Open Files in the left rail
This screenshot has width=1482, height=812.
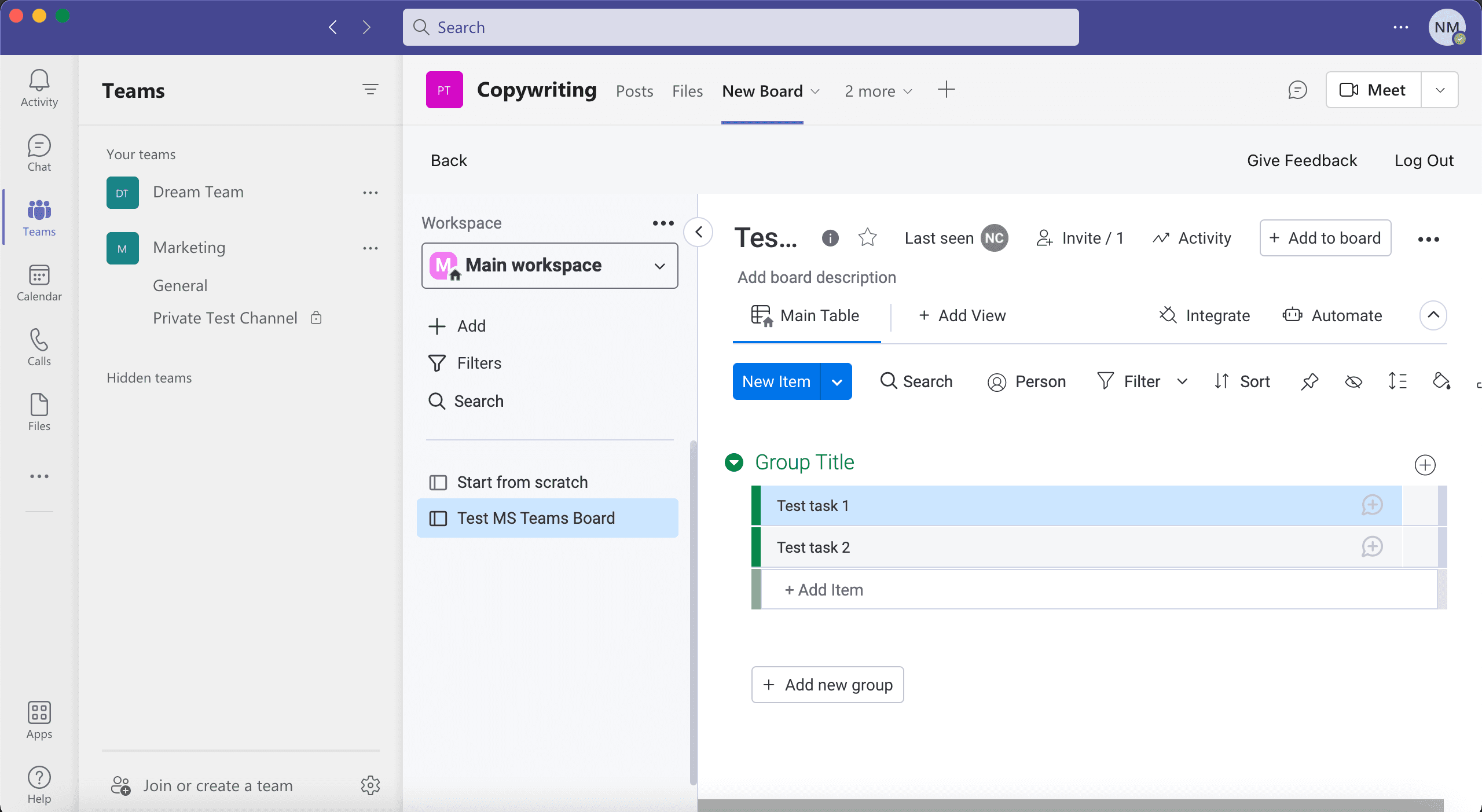tap(39, 412)
